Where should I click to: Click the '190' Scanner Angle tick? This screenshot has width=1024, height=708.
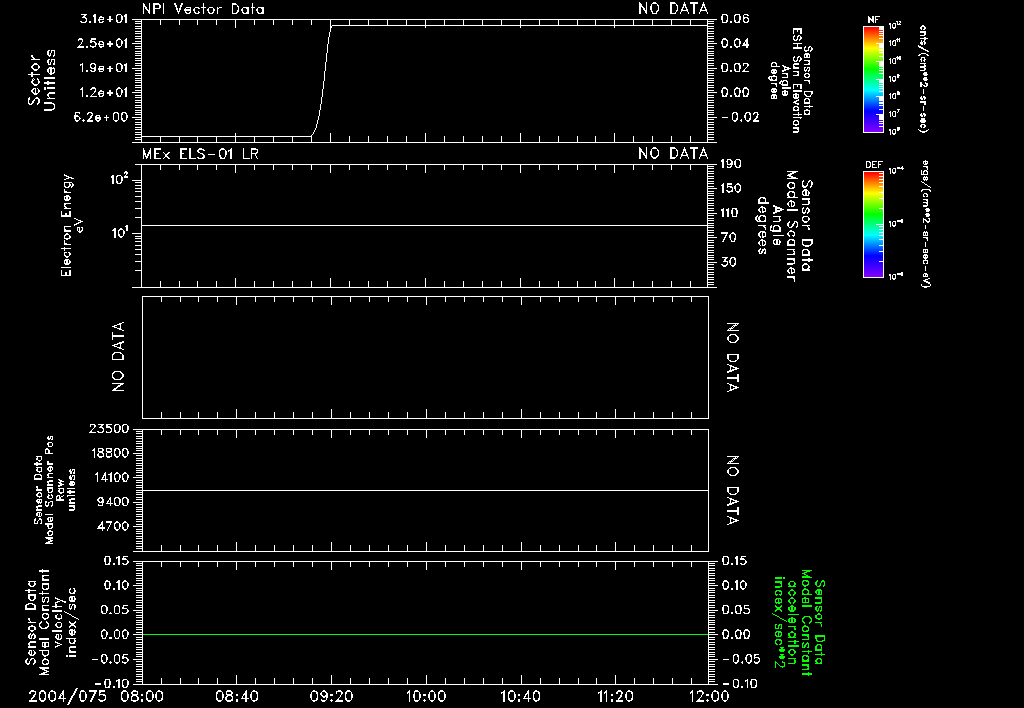[x=731, y=163]
